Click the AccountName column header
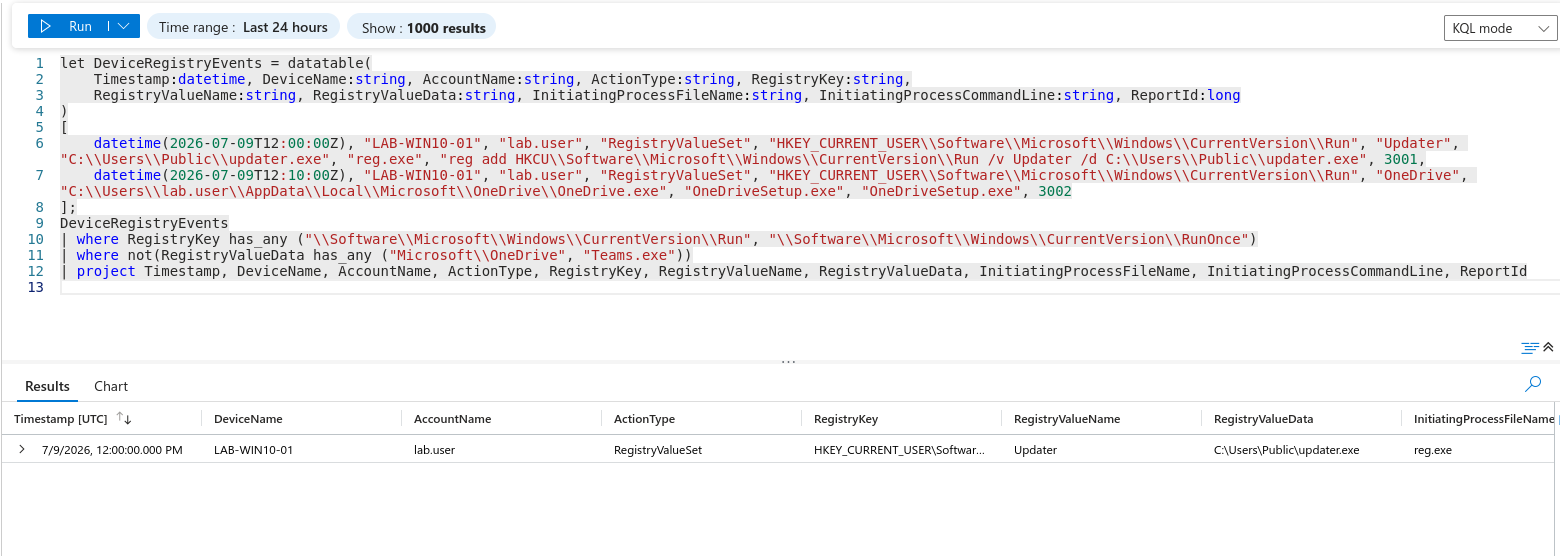 452,419
